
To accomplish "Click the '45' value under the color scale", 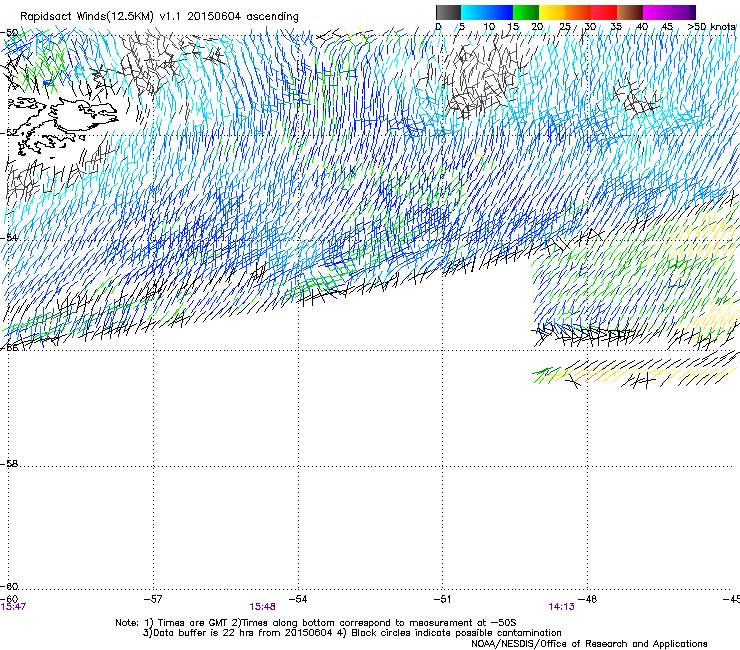I will coord(667,26).
